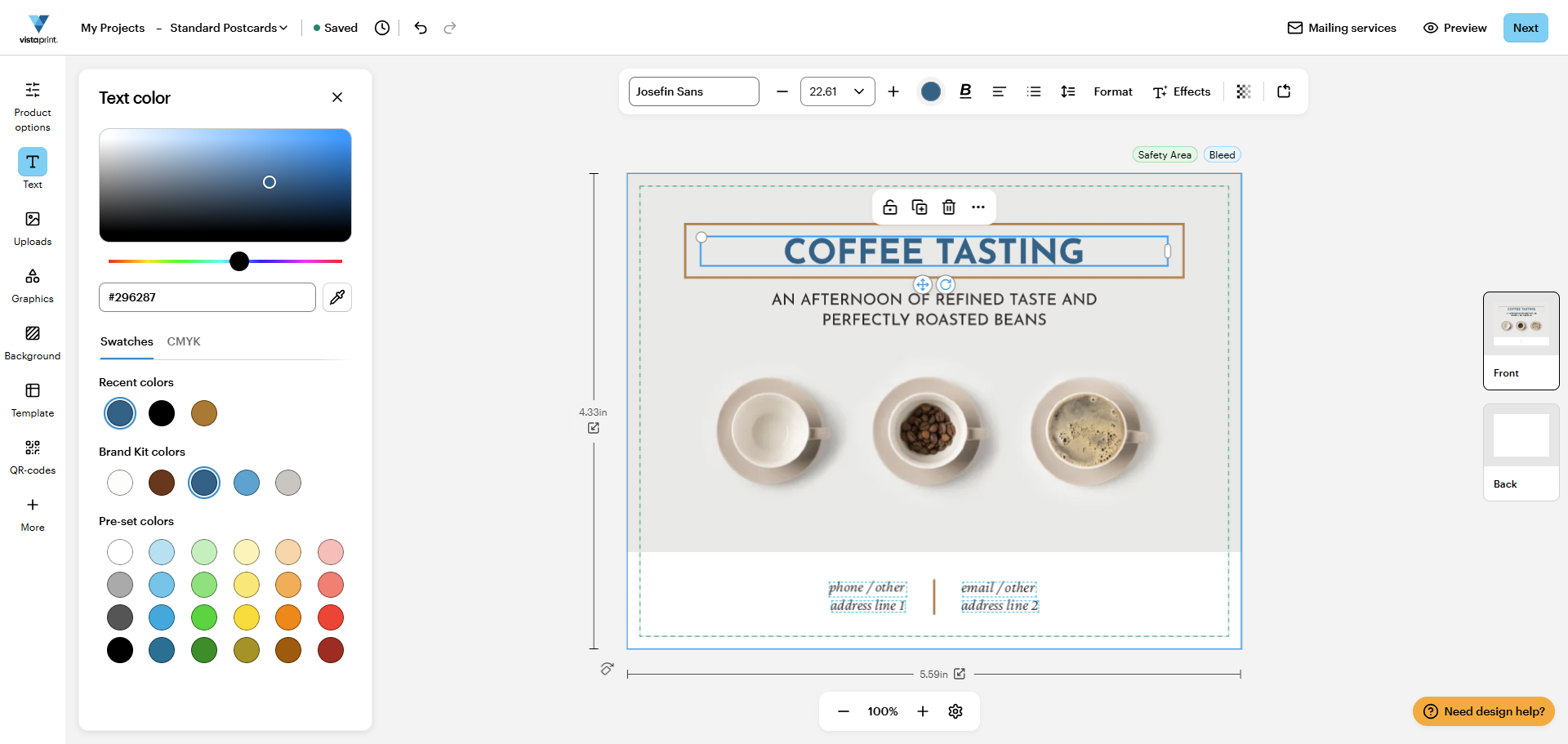
Task: Click the color saturation picker area handle
Action: (x=269, y=182)
